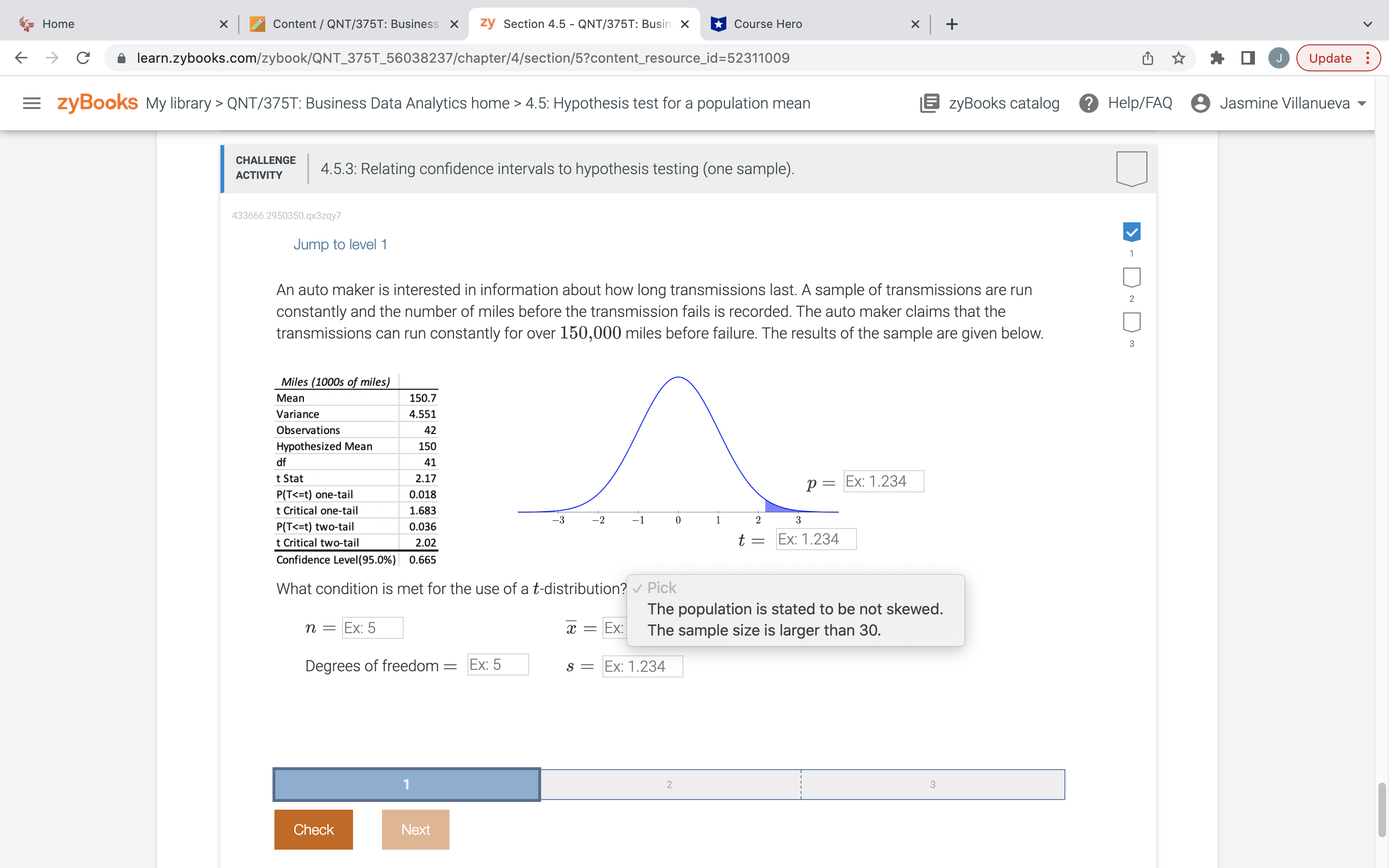1389x868 pixels.
Task: Click the p value input field
Action: click(882, 481)
